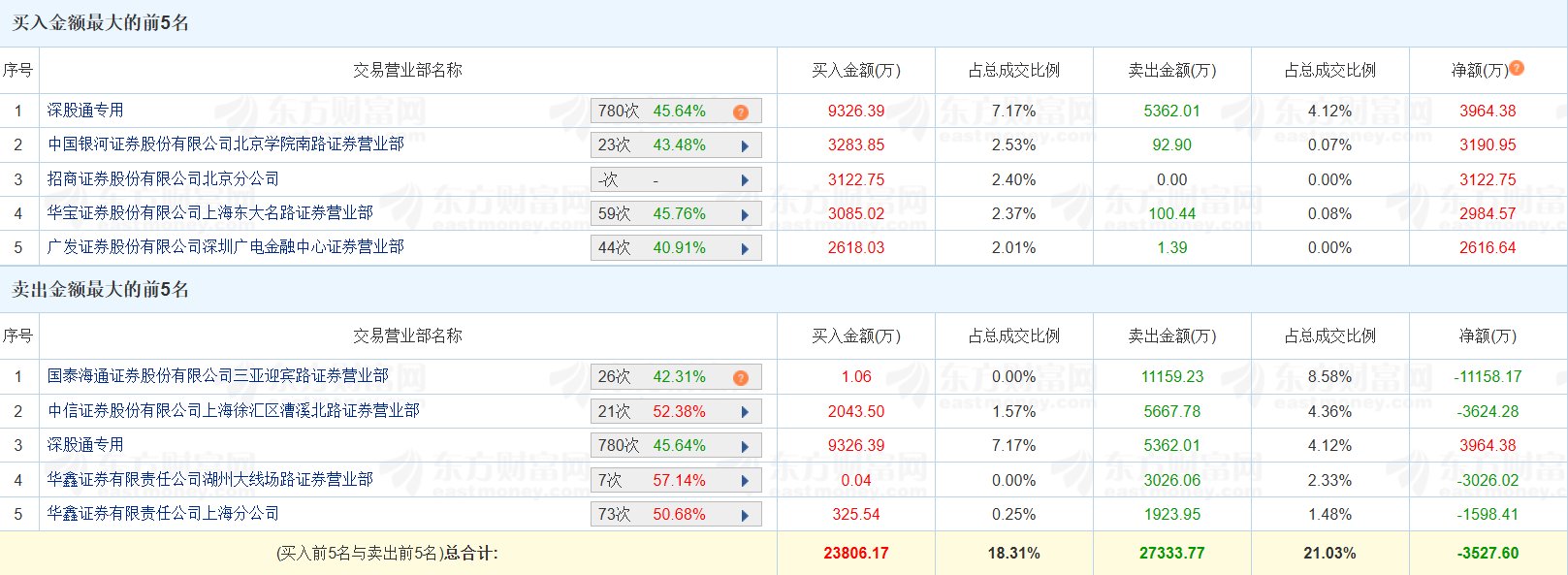Click the arrow icon in 华宝证券 row
The height and width of the screenshot is (575, 1568).
click(x=745, y=214)
